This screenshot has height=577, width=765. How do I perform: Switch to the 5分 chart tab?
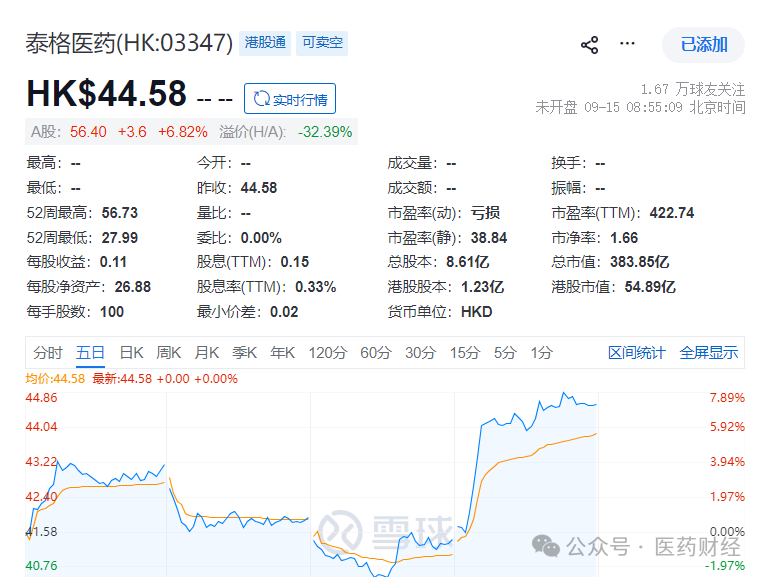(x=505, y=352)
